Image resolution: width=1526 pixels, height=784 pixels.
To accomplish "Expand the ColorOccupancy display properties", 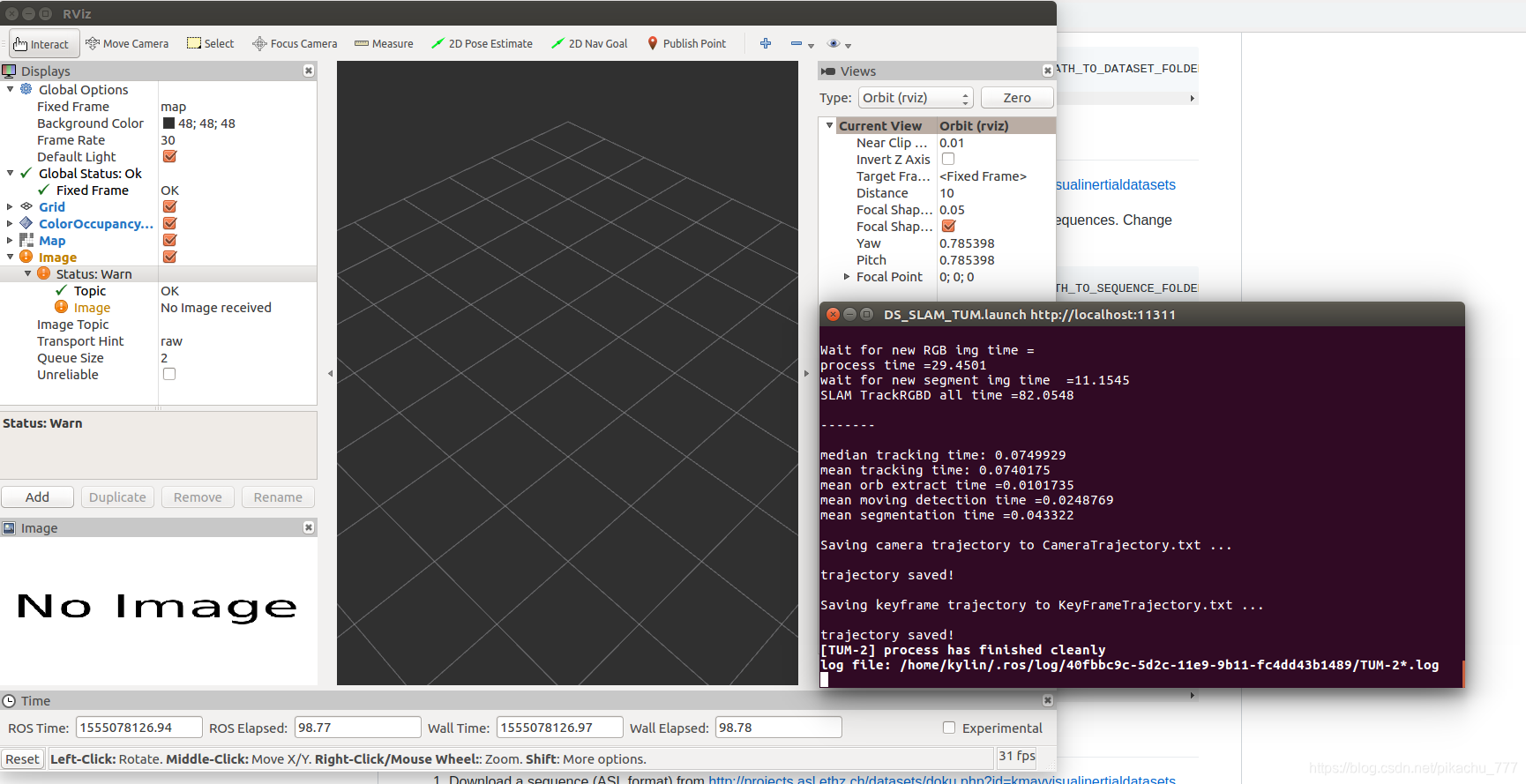I will pos(10,223).
